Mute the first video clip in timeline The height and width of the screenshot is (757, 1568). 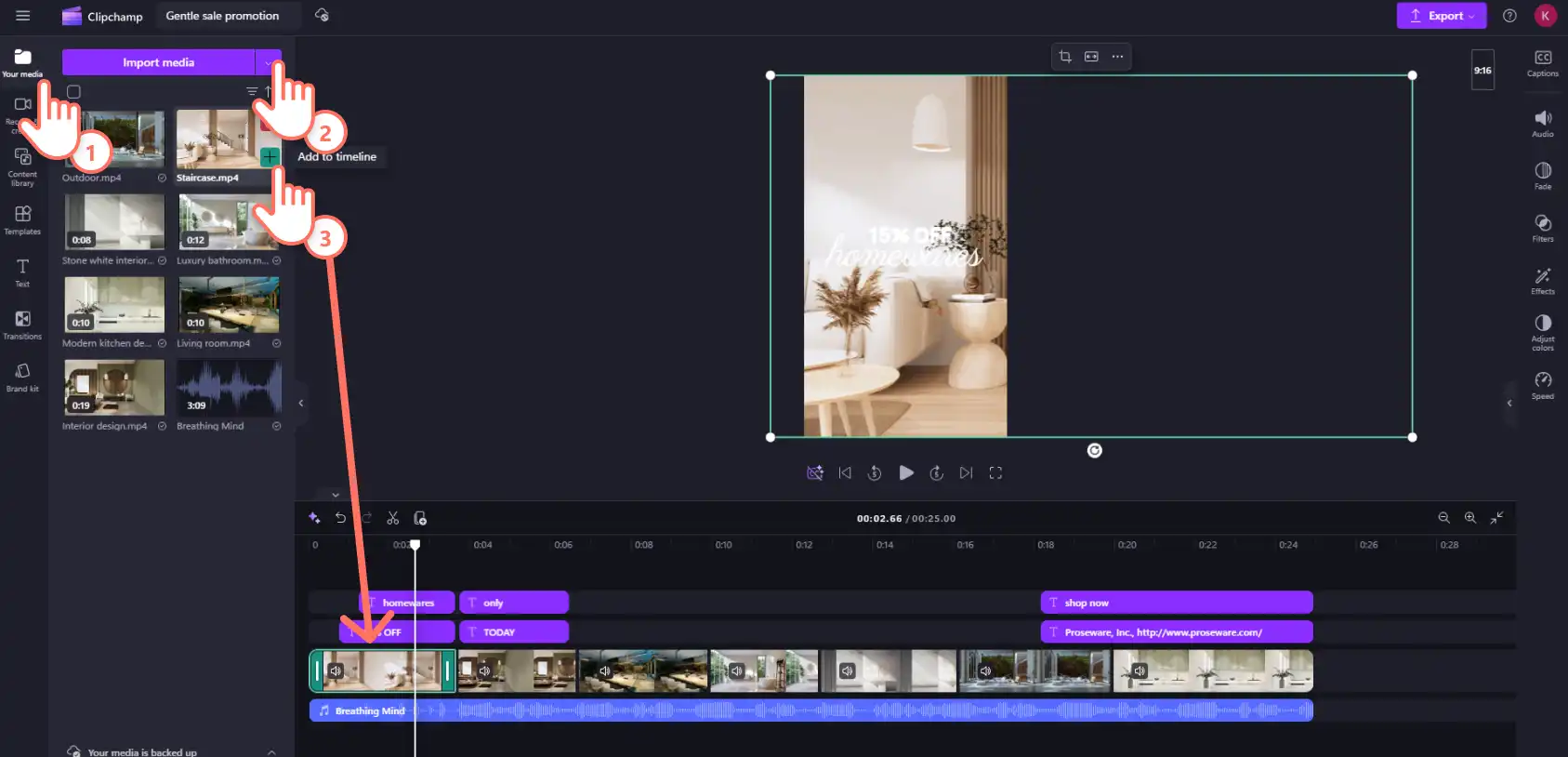(x=336, y=671)
